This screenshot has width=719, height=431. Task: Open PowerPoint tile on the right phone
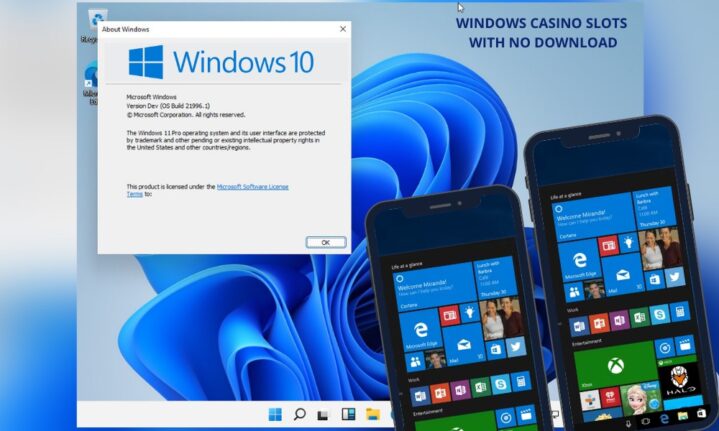point(599,323)
